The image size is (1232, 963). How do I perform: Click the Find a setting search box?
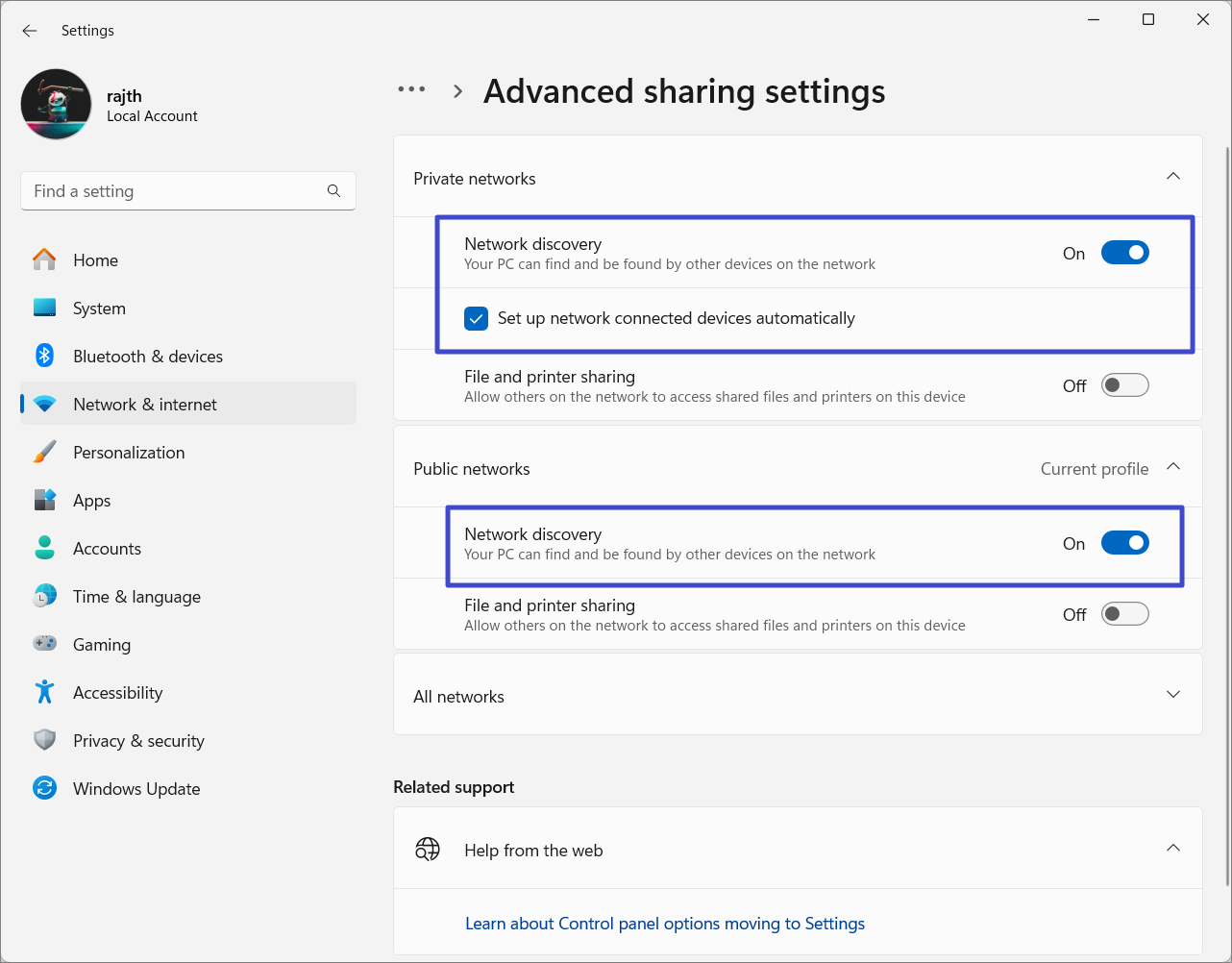click(173, 191)
